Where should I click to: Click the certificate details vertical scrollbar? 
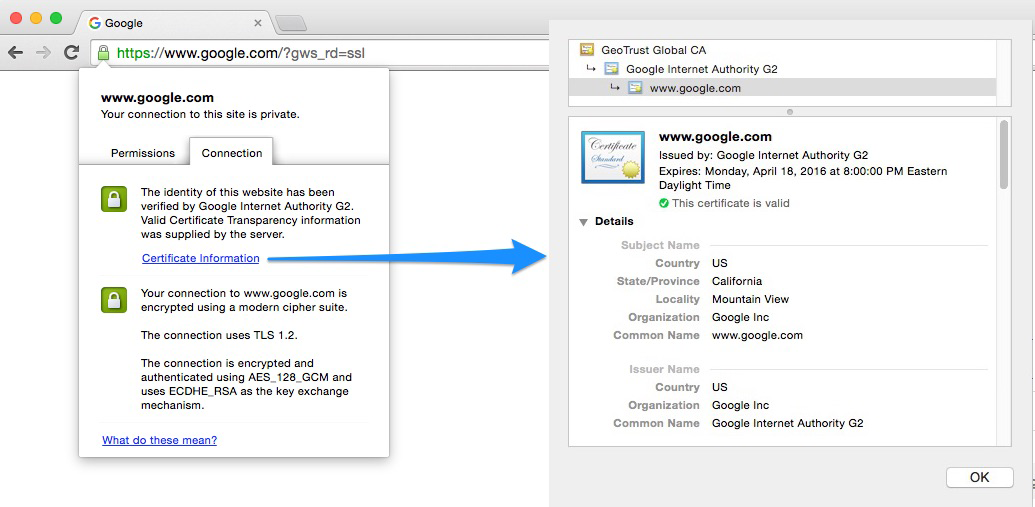pos(1004,154)
